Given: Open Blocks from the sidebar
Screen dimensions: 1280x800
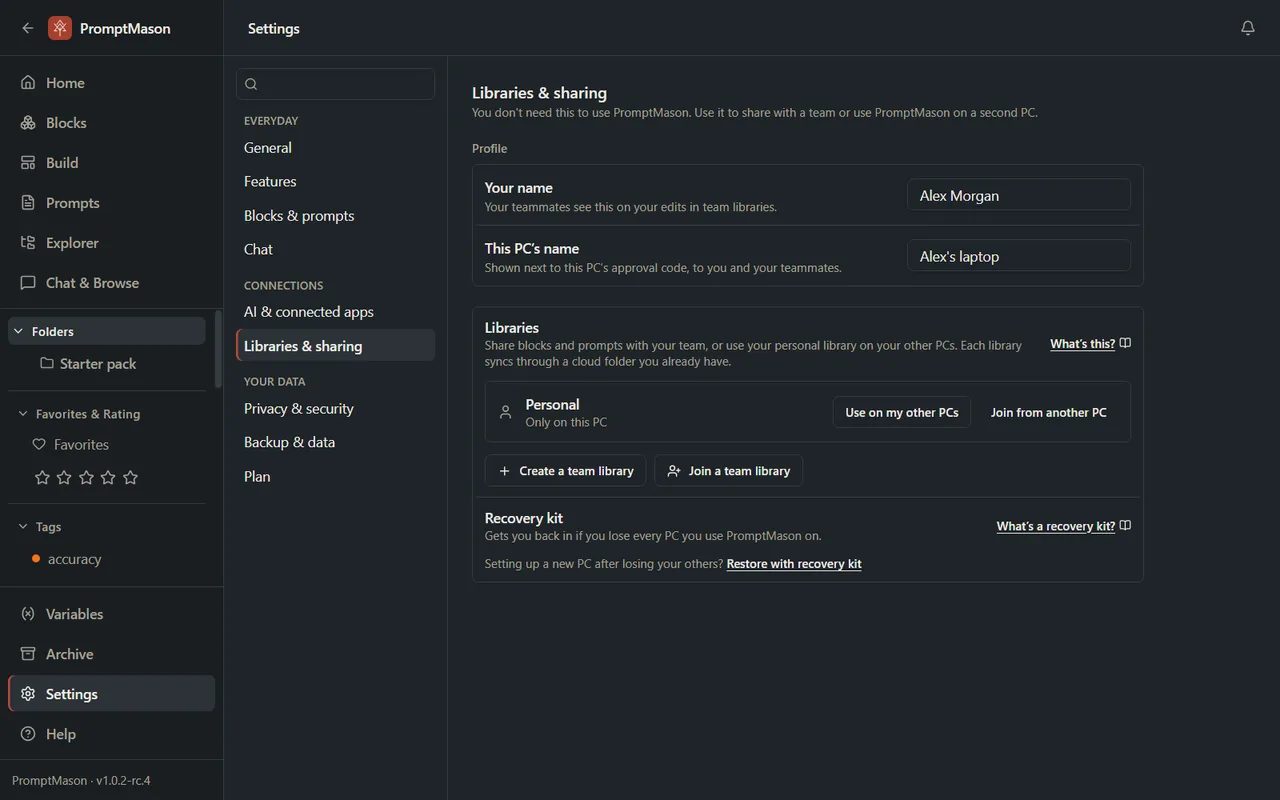Looking at the screenshot, I should (x=111, y=123).
